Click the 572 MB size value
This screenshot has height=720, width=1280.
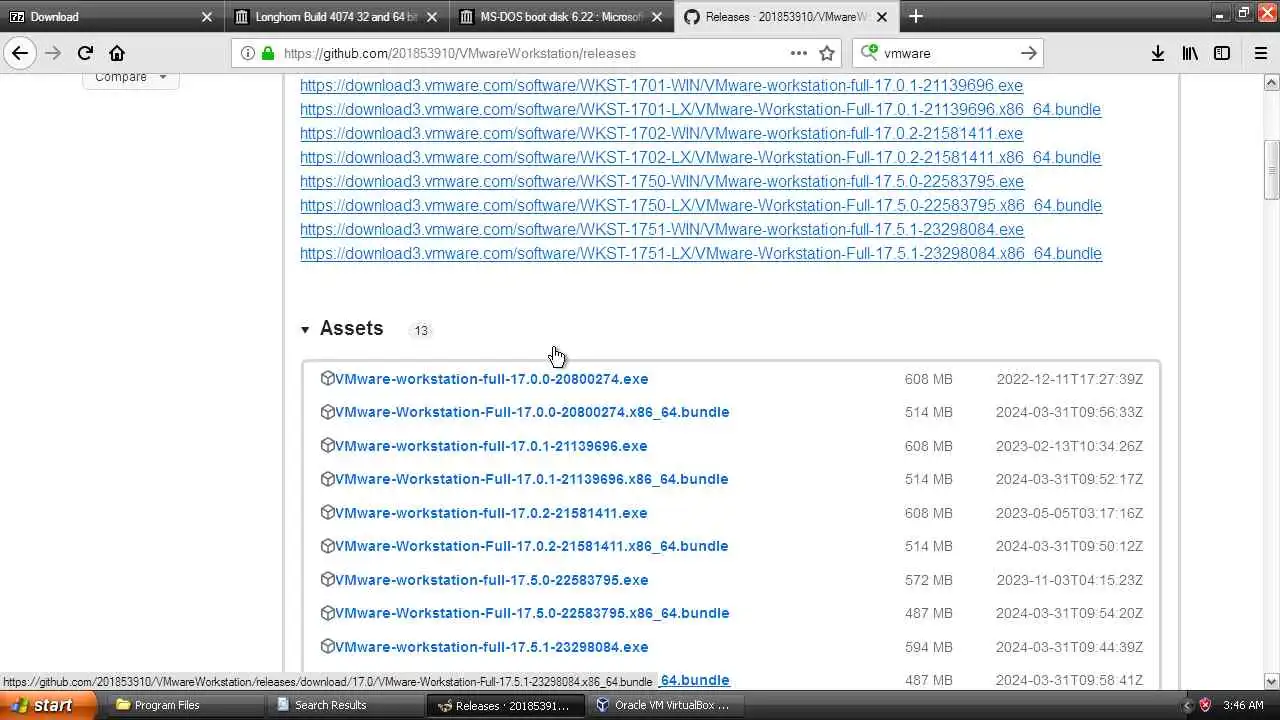click(928, 580)
